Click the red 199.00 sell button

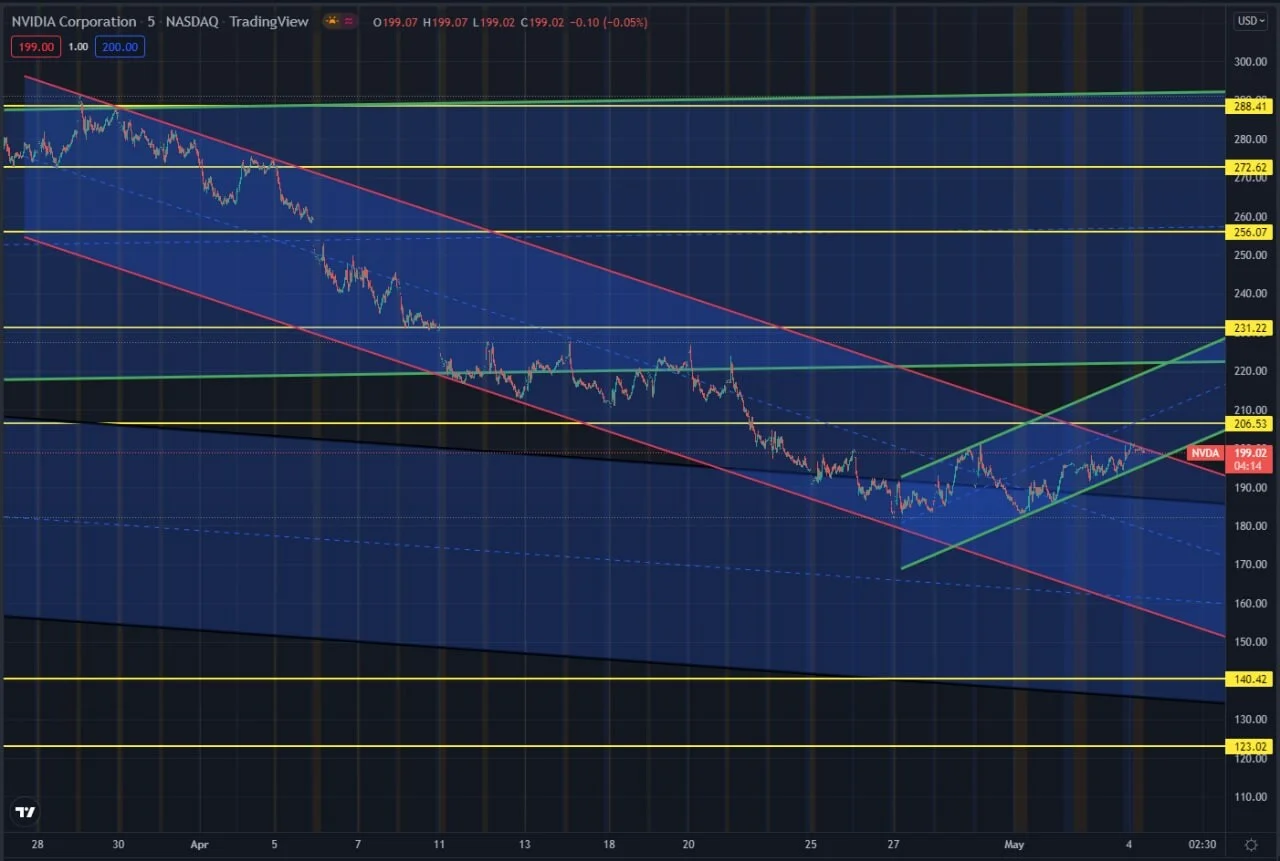click(x=34, y=46)
